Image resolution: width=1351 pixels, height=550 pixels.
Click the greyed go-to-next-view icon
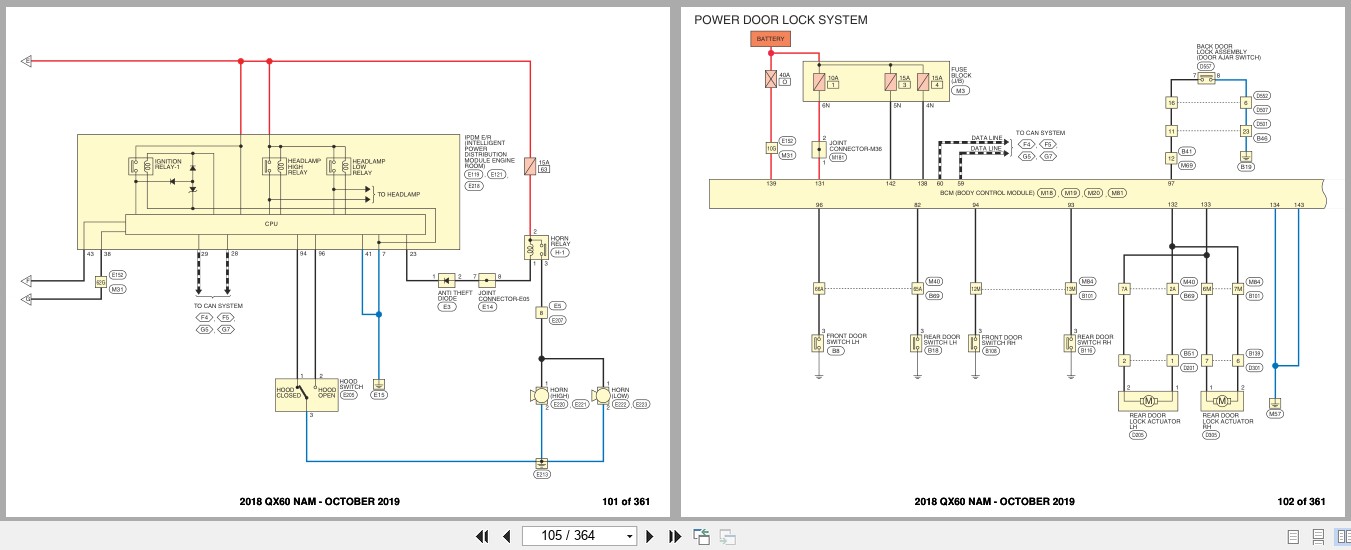pyautogui.click(x=727, y=536)
